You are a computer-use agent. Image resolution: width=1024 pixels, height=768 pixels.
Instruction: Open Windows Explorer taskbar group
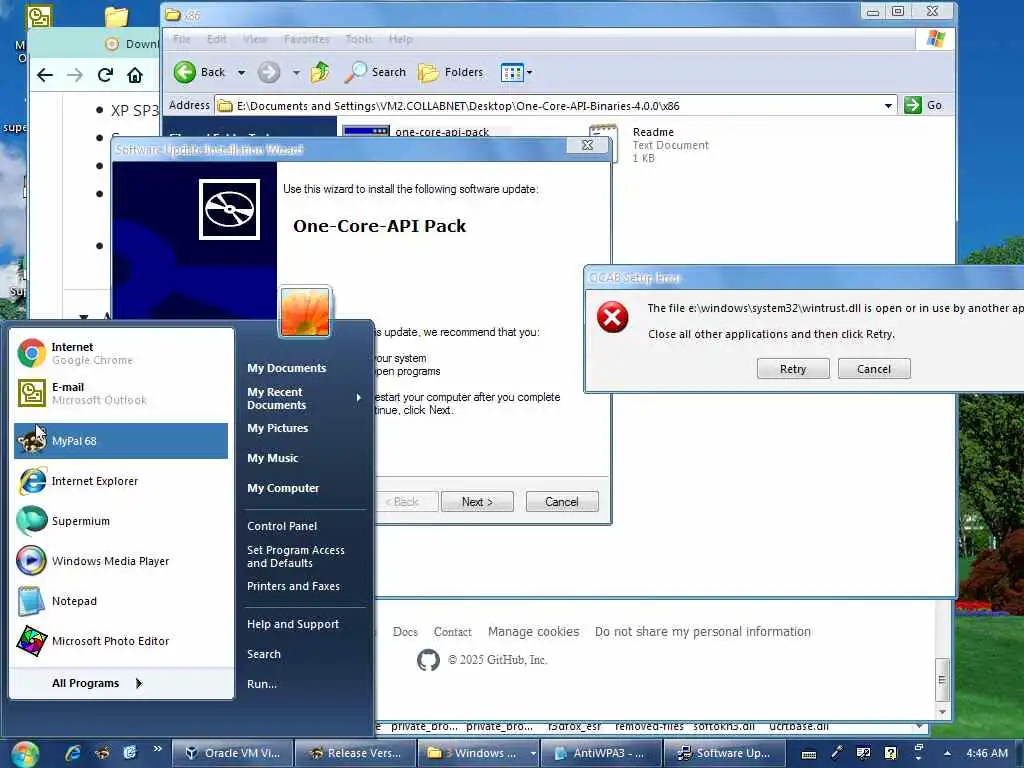478,753
